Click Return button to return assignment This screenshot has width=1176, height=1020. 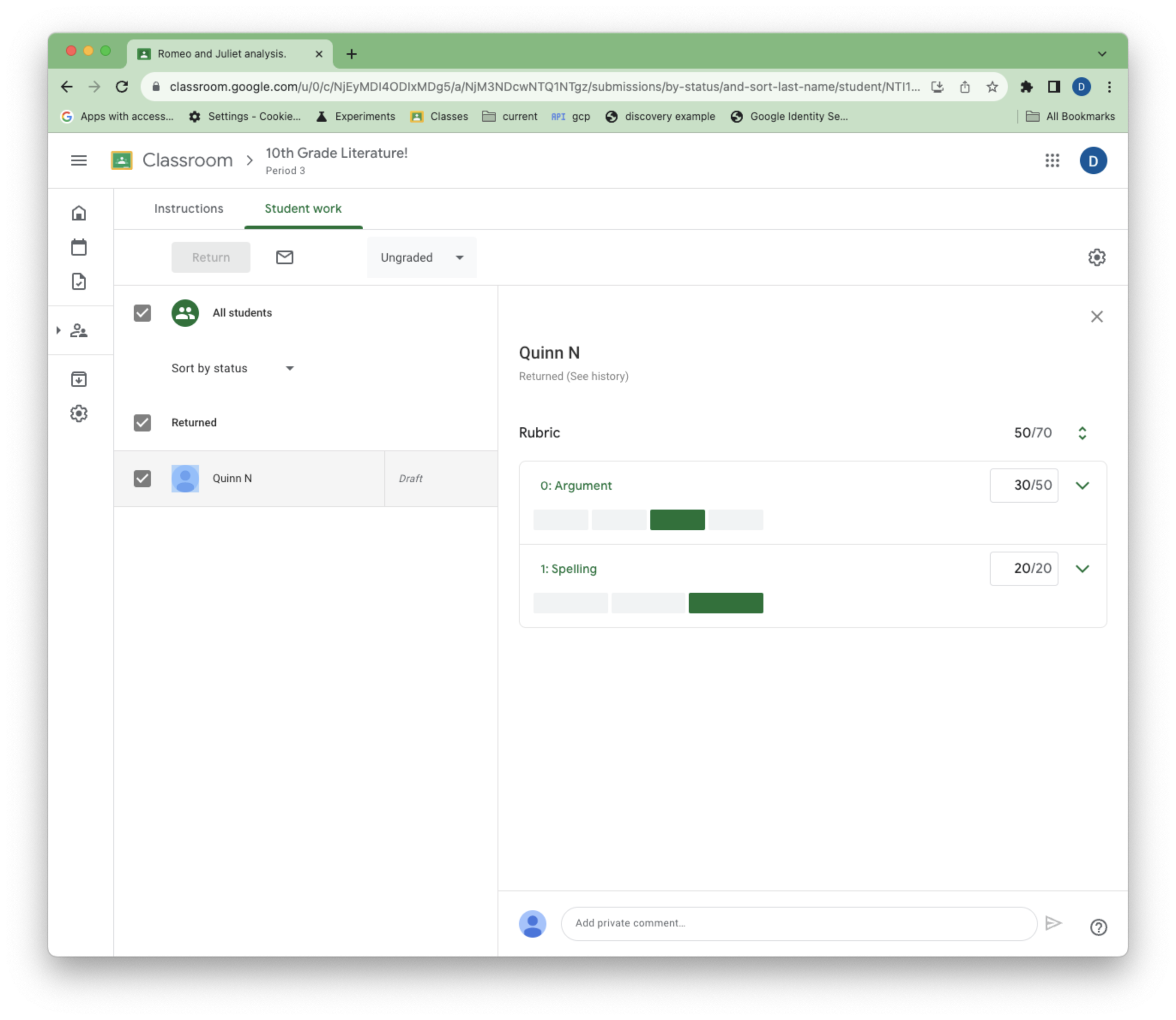pos(211,257)
